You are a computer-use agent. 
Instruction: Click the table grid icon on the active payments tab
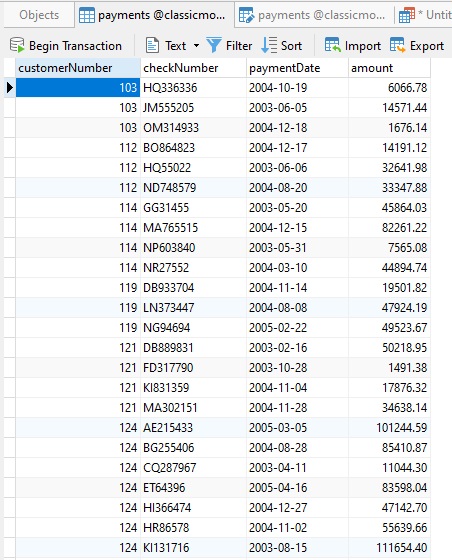point(87,15)
